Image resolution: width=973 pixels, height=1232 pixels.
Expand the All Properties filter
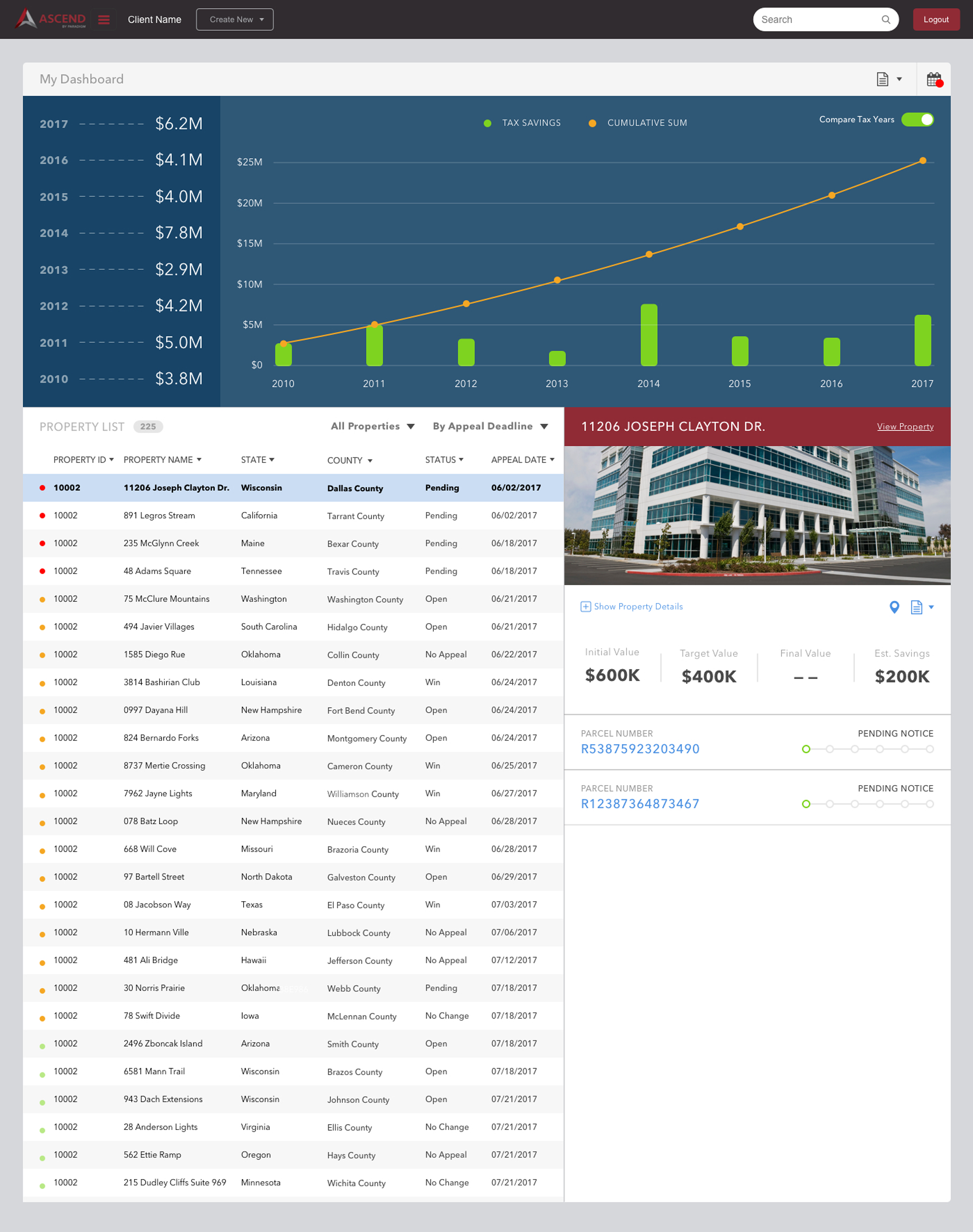click(372, 427)
